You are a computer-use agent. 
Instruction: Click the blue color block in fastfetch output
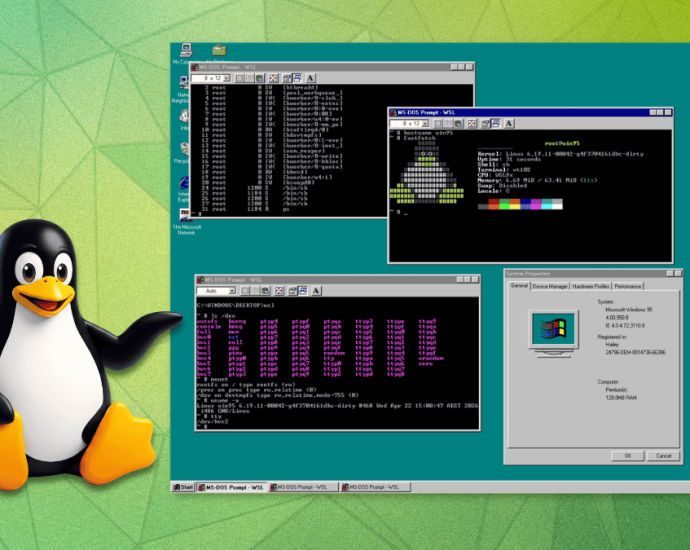[x=525, y=204]
